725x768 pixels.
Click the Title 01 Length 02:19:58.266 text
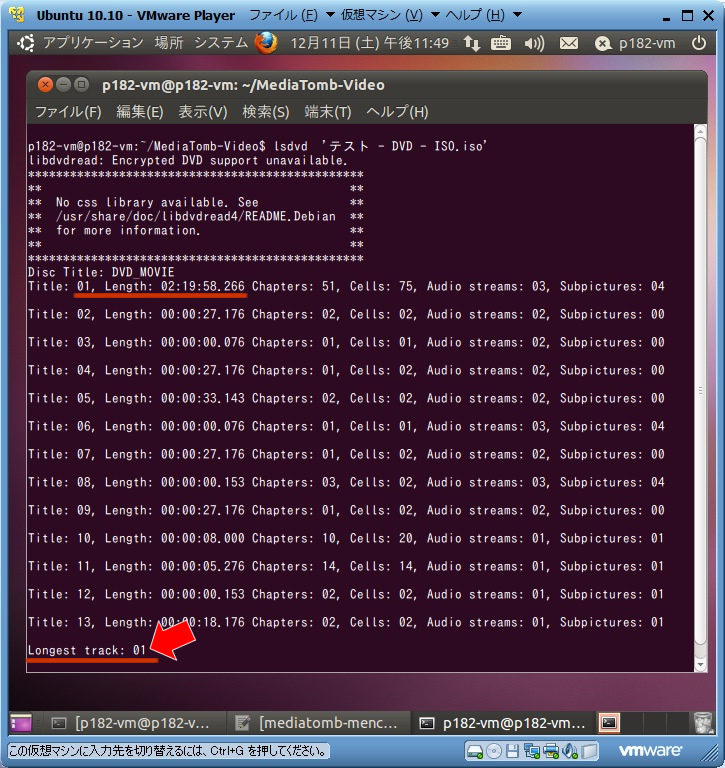click(x=161, y=287)
